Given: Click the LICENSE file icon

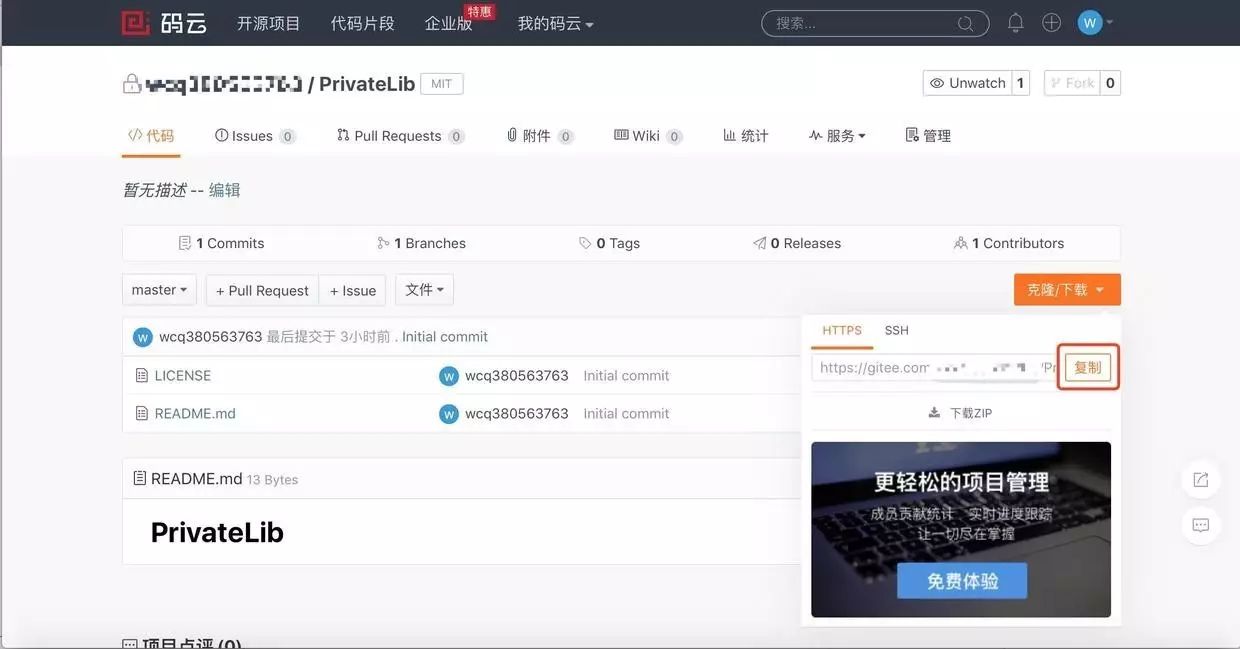Looking at the screenshot, I should pyautogui.click(x=141, y=375).
